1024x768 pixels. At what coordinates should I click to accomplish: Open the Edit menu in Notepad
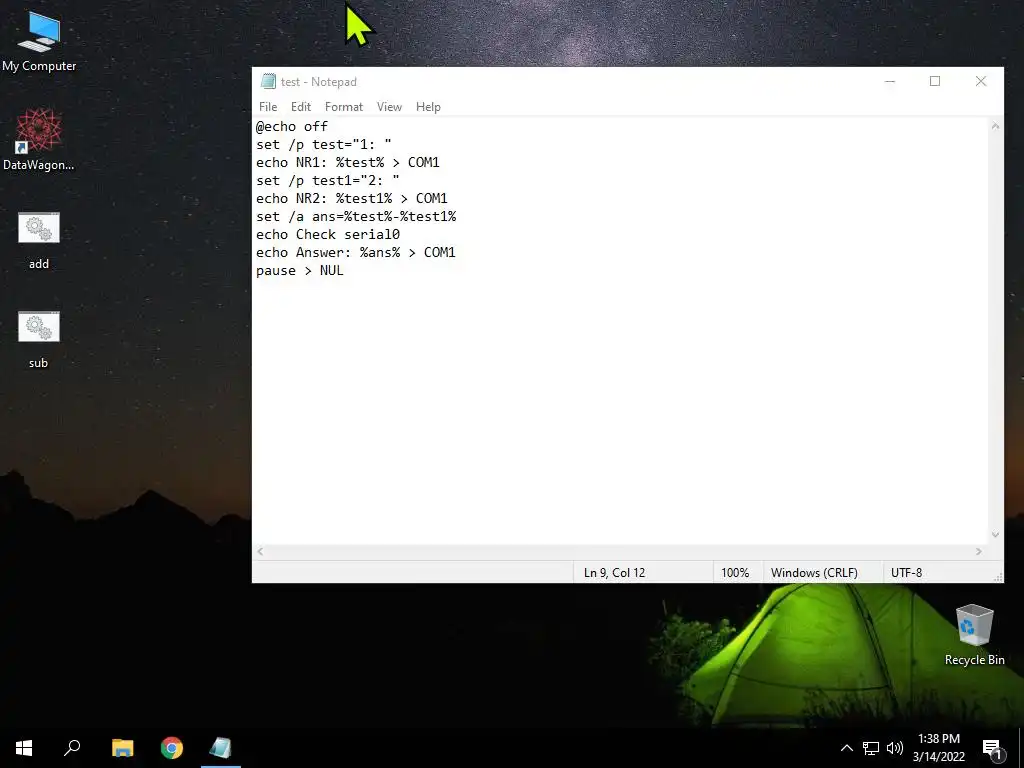point(300,106)
